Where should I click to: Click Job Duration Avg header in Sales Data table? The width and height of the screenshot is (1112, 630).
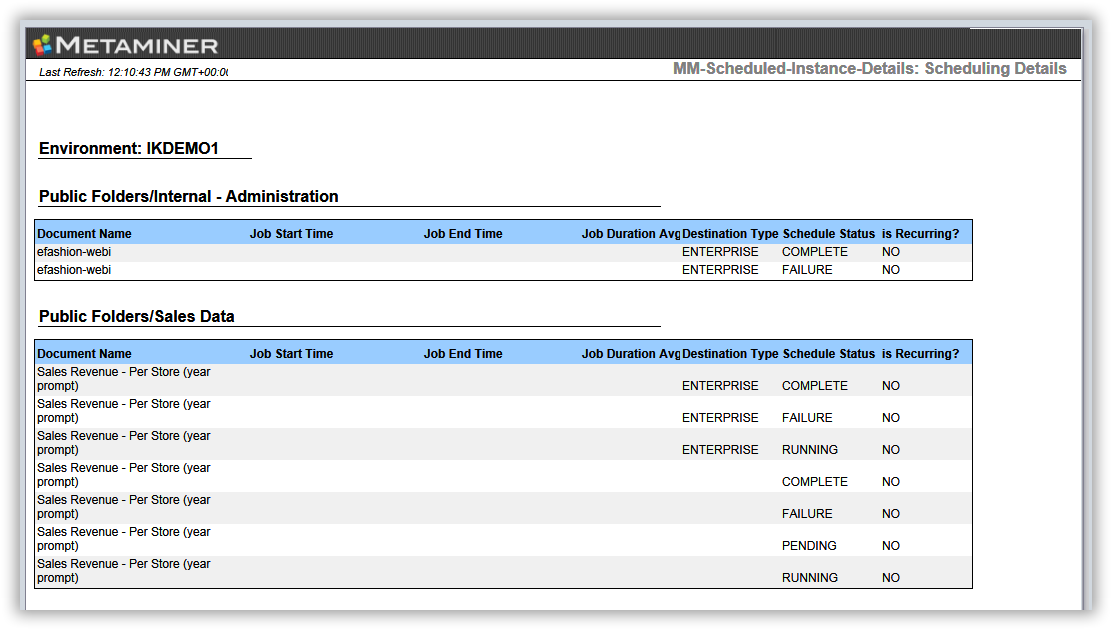tap(630, 353)
